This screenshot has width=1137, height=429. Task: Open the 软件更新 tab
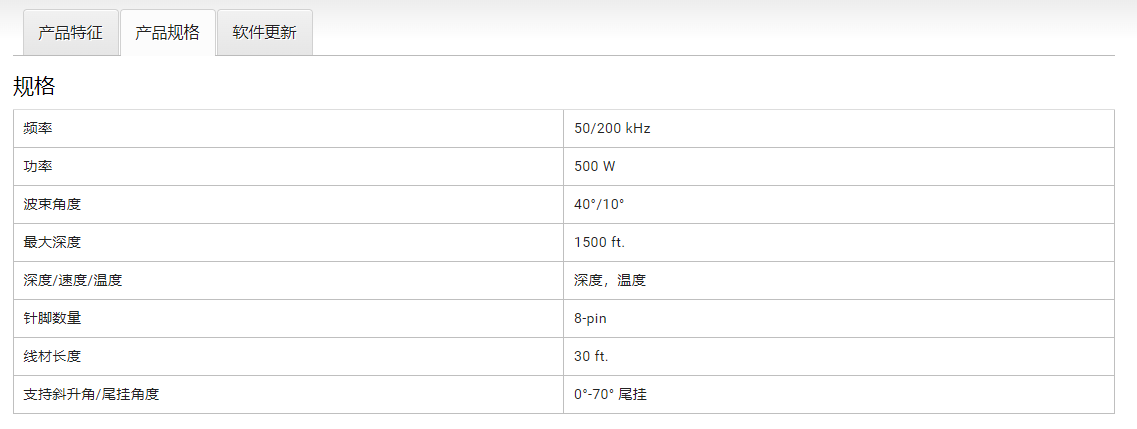(265, 33)
